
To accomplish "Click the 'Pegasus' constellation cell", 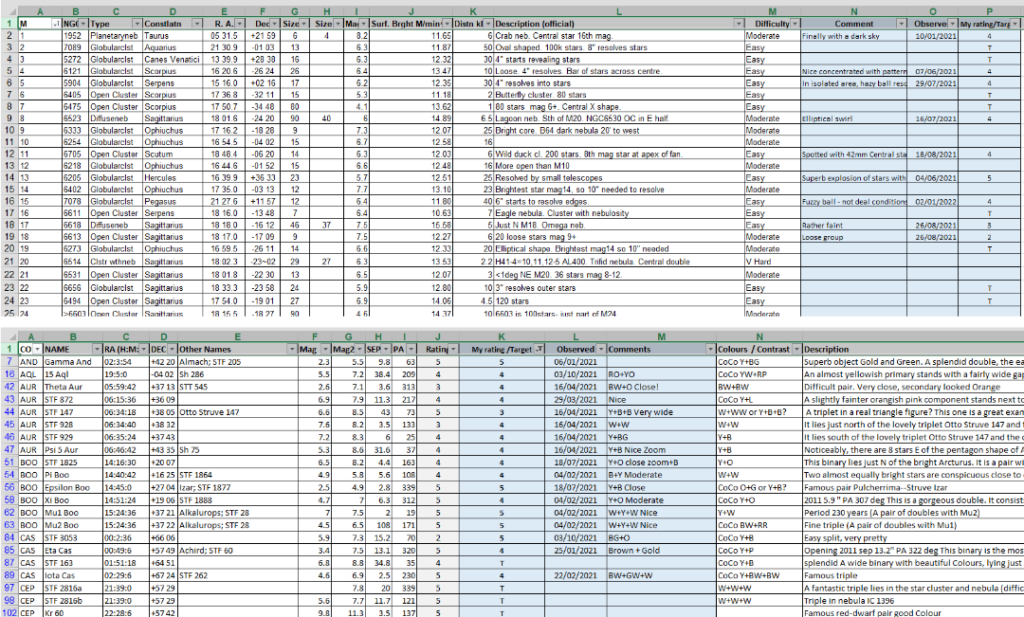I will pyautogui.click(x=172, y=202).
